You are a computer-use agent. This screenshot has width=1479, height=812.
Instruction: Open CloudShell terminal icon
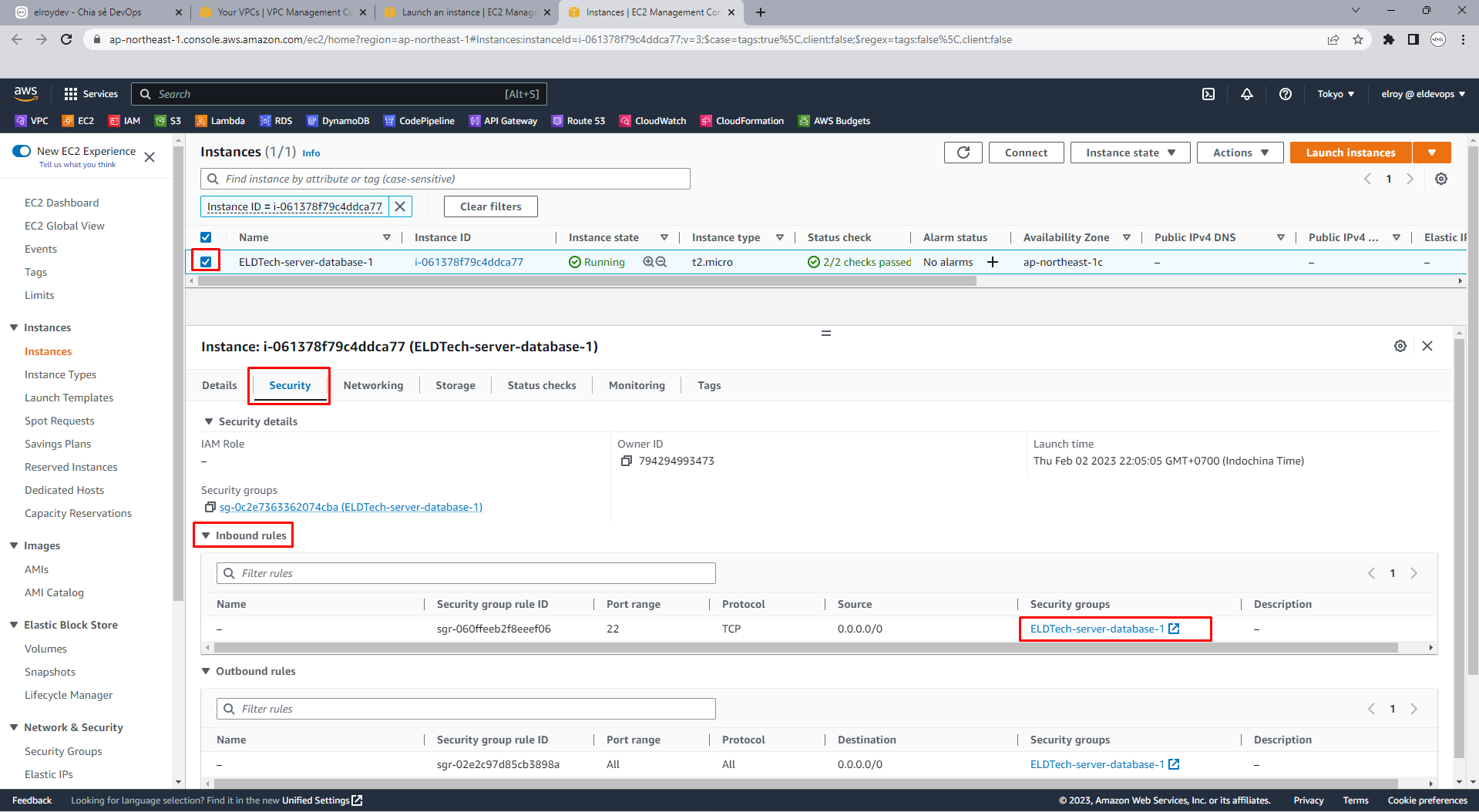point(1208,94)
